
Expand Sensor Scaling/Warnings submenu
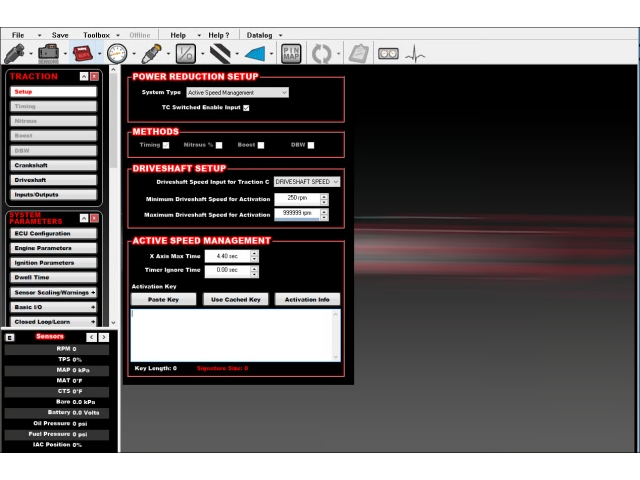point(53,293)
